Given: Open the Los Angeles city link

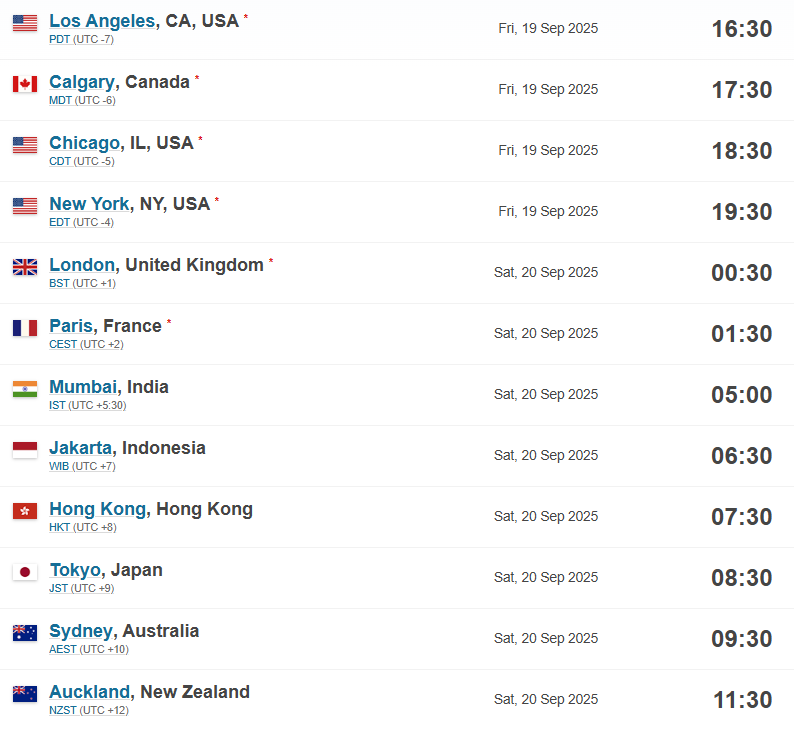Looking at the screenshot, I should click(x=102, y=21).
